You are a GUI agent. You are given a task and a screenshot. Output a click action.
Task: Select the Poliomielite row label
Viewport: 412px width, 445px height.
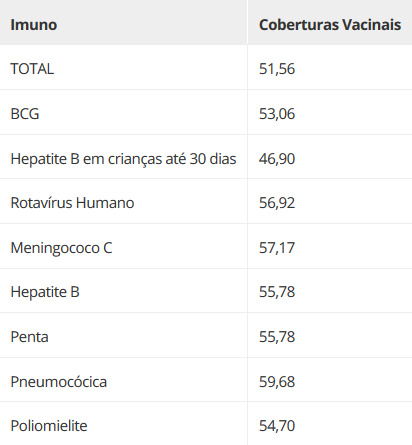tap(49, 426)
